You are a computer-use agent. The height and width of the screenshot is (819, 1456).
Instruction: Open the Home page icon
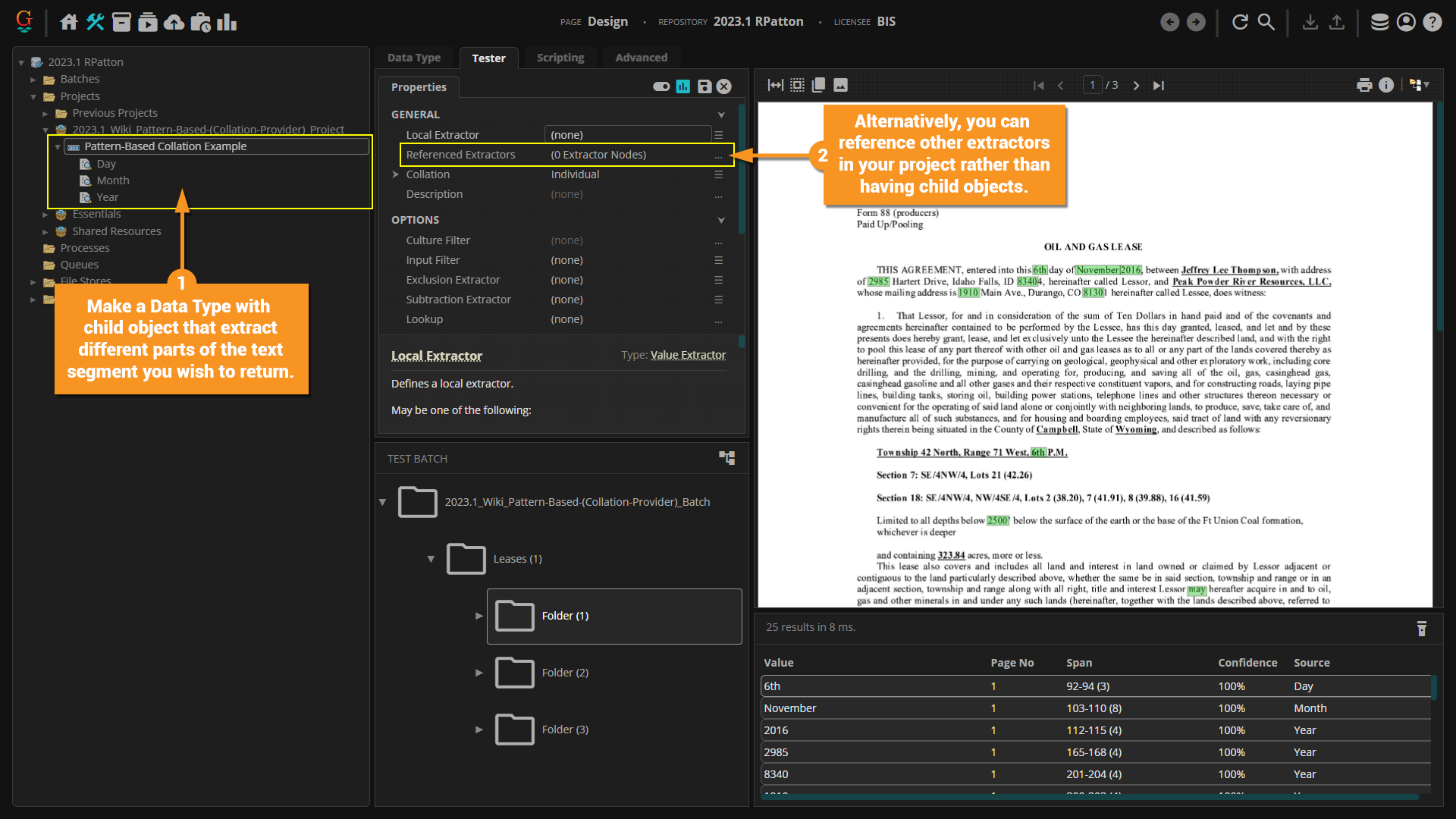[x=69, y=22]
